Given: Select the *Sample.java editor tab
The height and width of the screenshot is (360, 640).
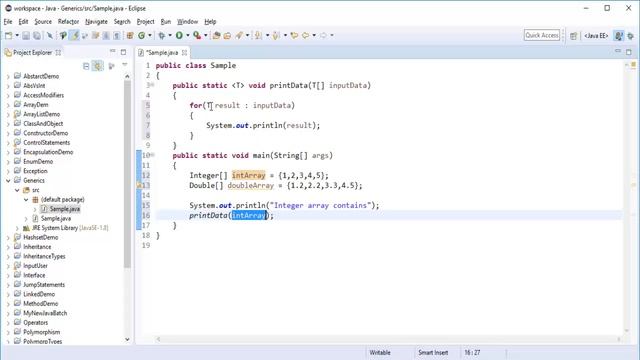Looking at the screenshot, I should pos(162,53).
